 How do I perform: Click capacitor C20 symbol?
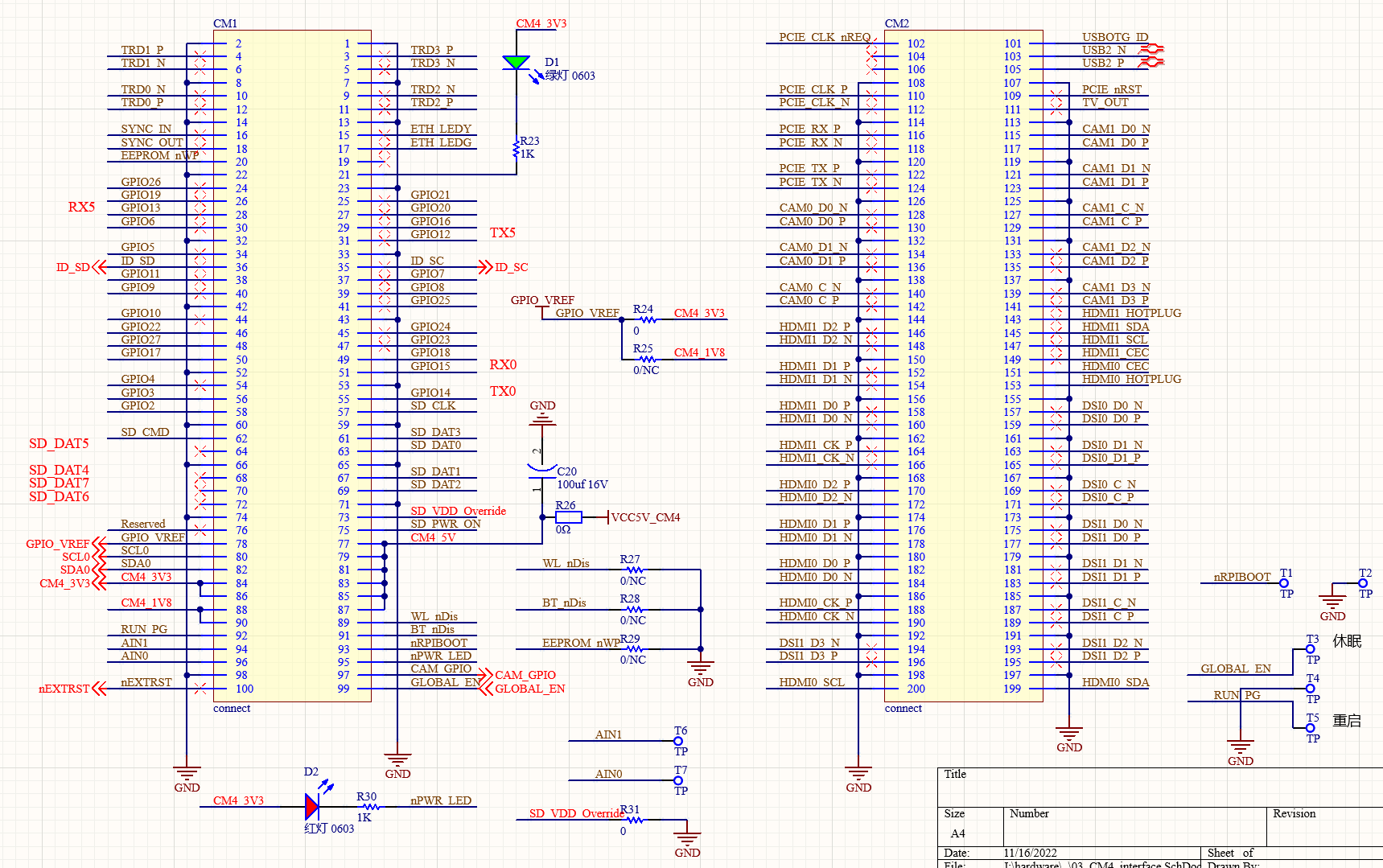(x=542, y=468)
